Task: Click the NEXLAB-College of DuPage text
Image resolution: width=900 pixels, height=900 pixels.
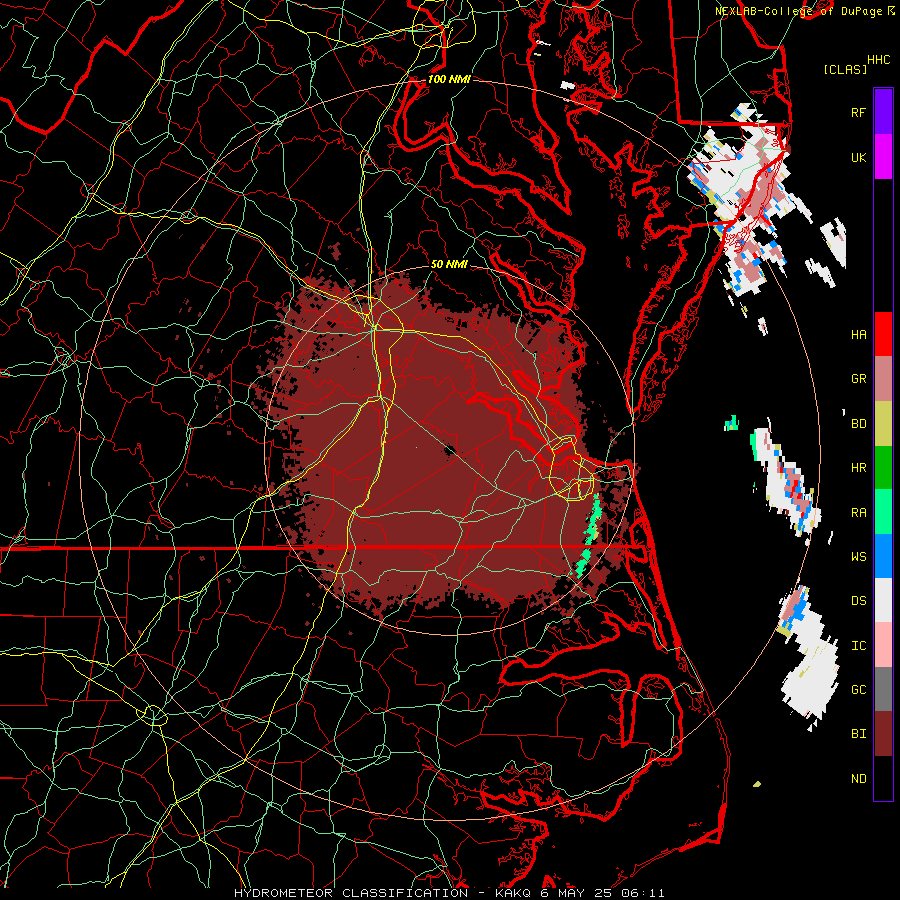Action: (x=798, y=11)
